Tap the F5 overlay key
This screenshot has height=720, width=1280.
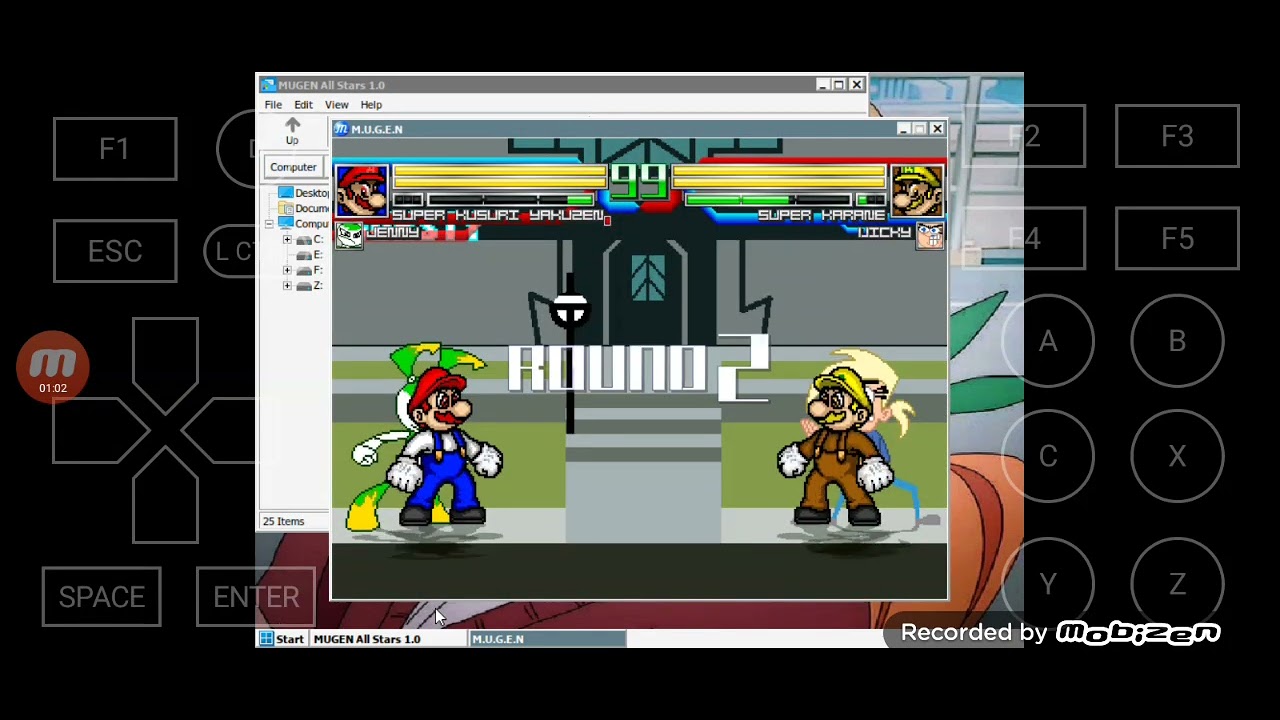click(1177, 239)
